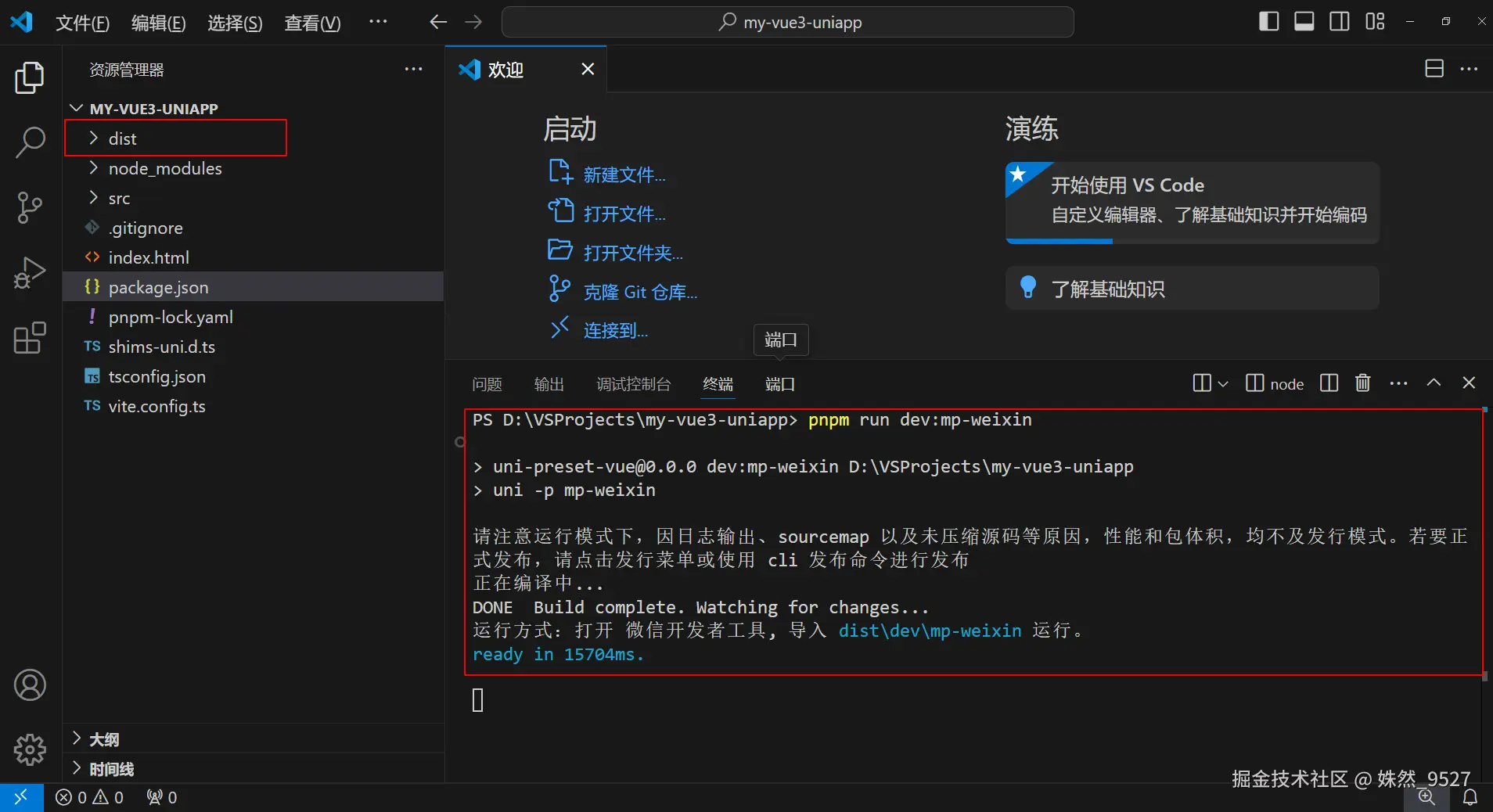Collapse the MY-VUE3-UNIAPP project root
Viewport: 1493px width, 812px height.
click(254, 108)
